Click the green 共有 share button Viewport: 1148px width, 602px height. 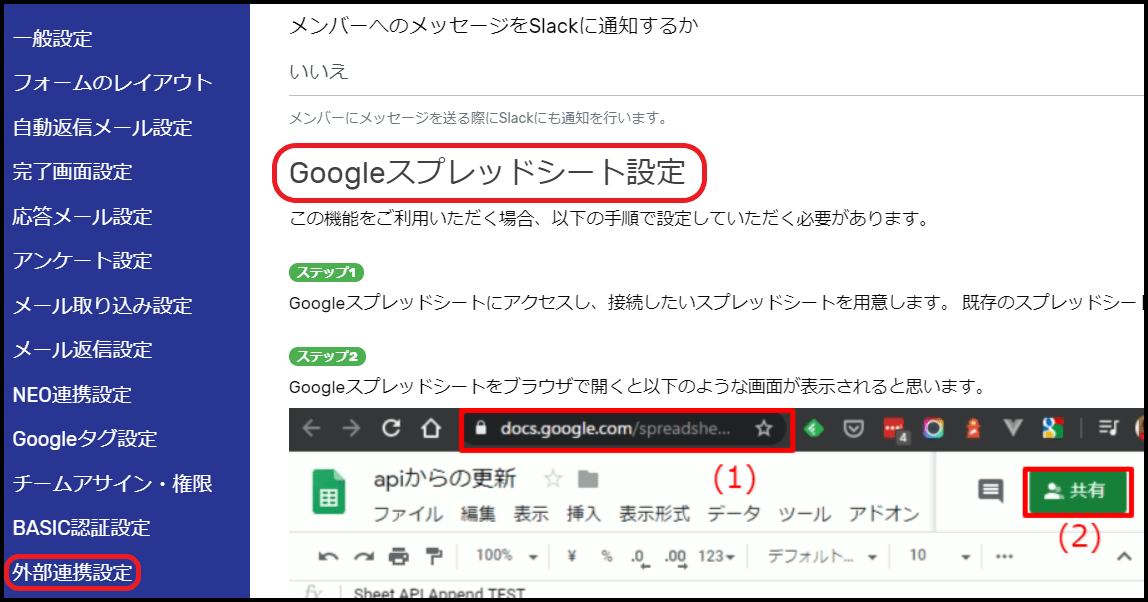point(1076,491)
